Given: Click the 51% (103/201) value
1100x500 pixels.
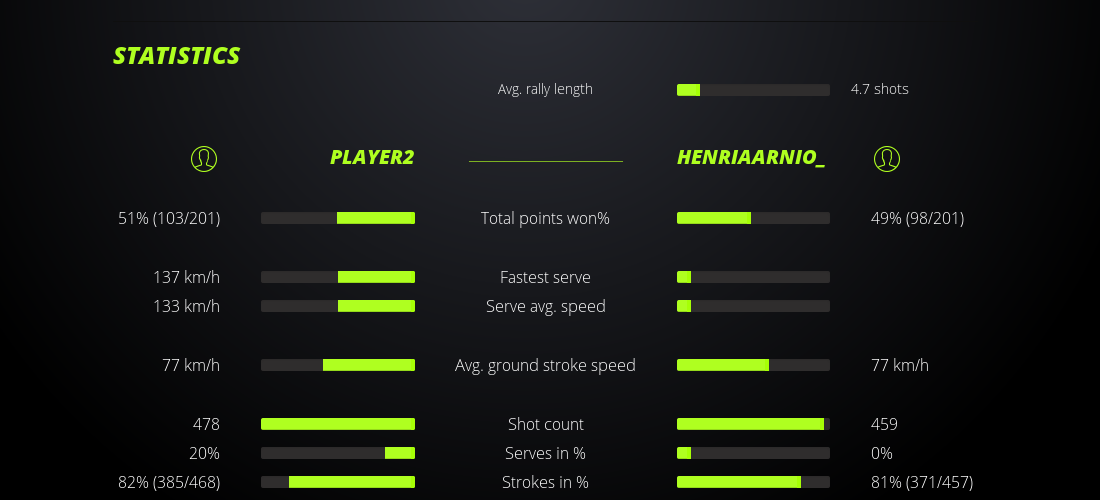Looking at the screenshot, I should [x=169, y=218].
